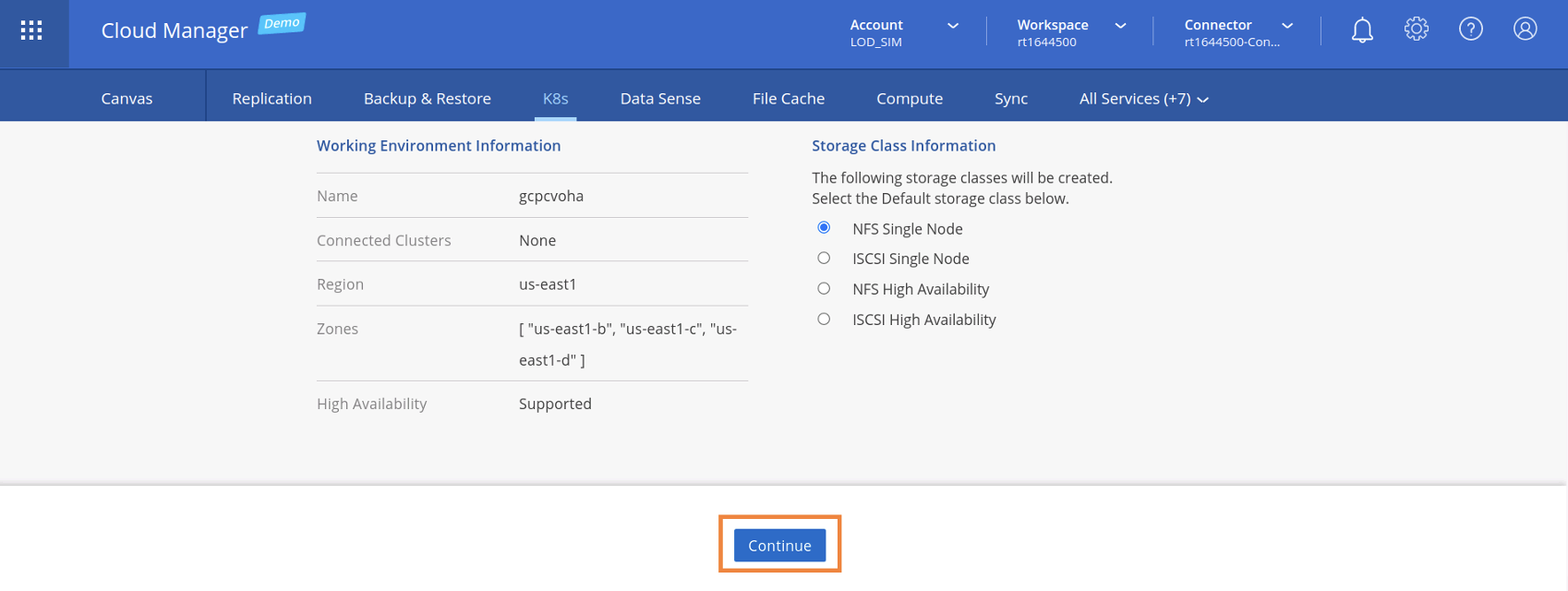Click the Demo badge
Viewport: 1568px width, 591px height.
tap(282, 23)
